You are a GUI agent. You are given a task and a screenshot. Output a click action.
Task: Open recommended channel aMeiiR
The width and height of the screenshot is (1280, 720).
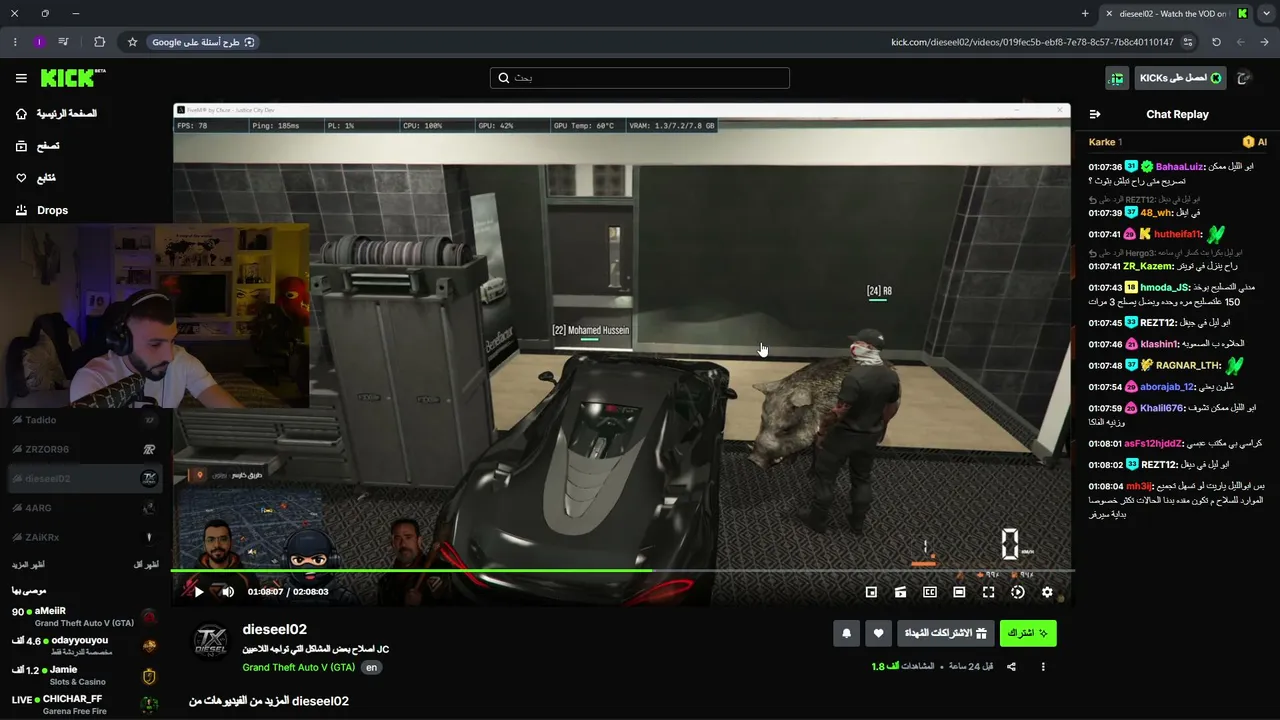(x=84, y=616)
